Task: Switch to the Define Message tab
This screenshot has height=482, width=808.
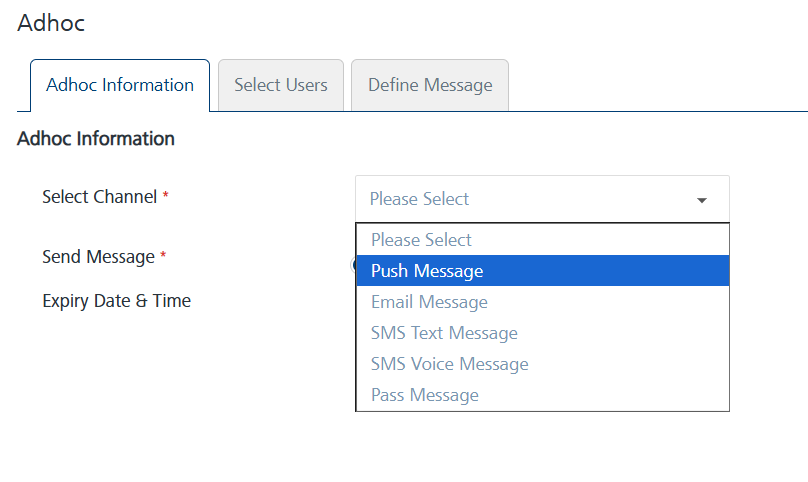Action: 430,85
